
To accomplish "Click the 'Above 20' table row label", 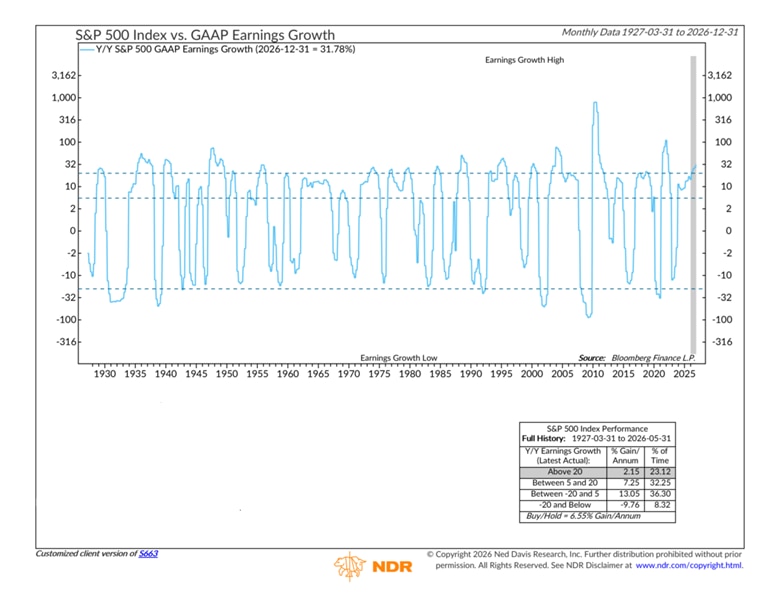I will pos(565,472).
